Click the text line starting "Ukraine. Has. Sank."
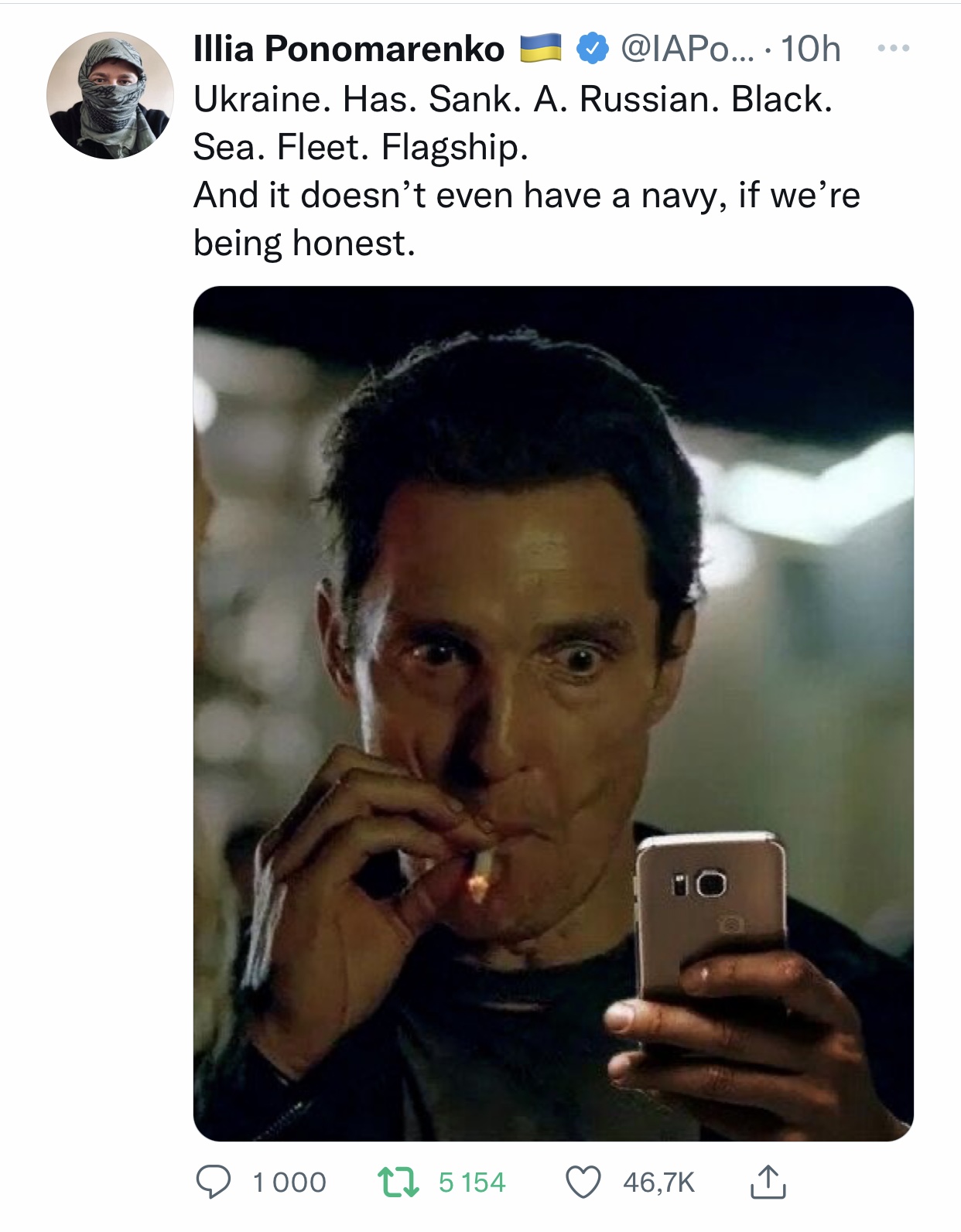The height and width of the screenshot is (1232, 961). 512,99
